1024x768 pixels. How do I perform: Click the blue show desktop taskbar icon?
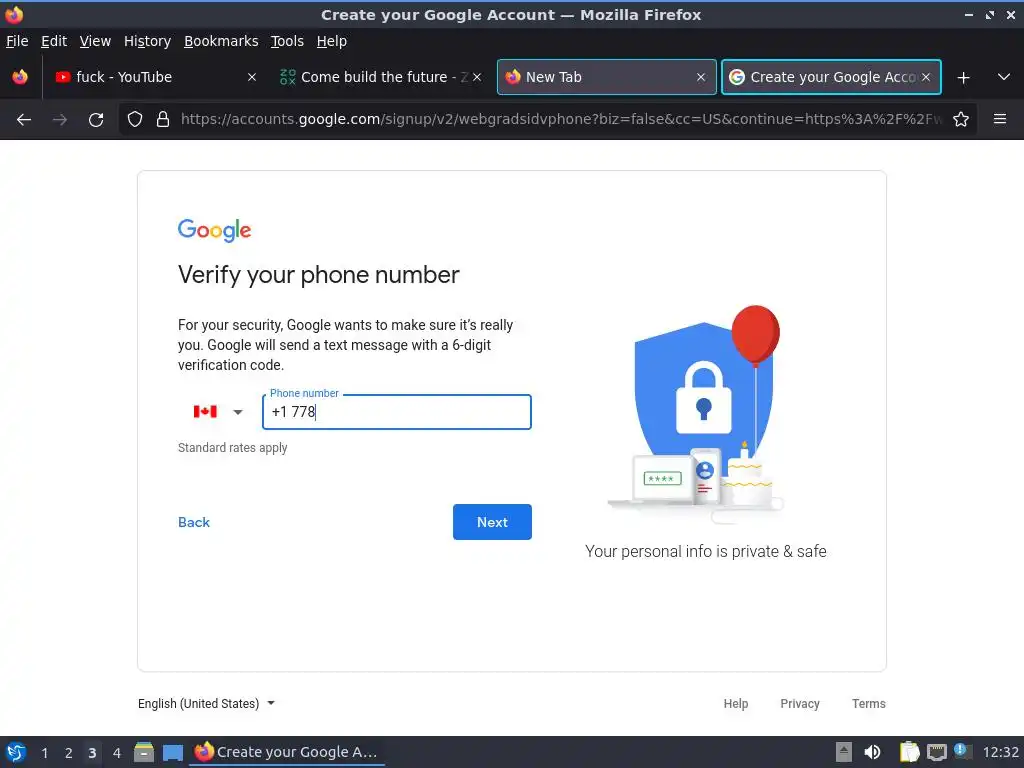(172, 752)
